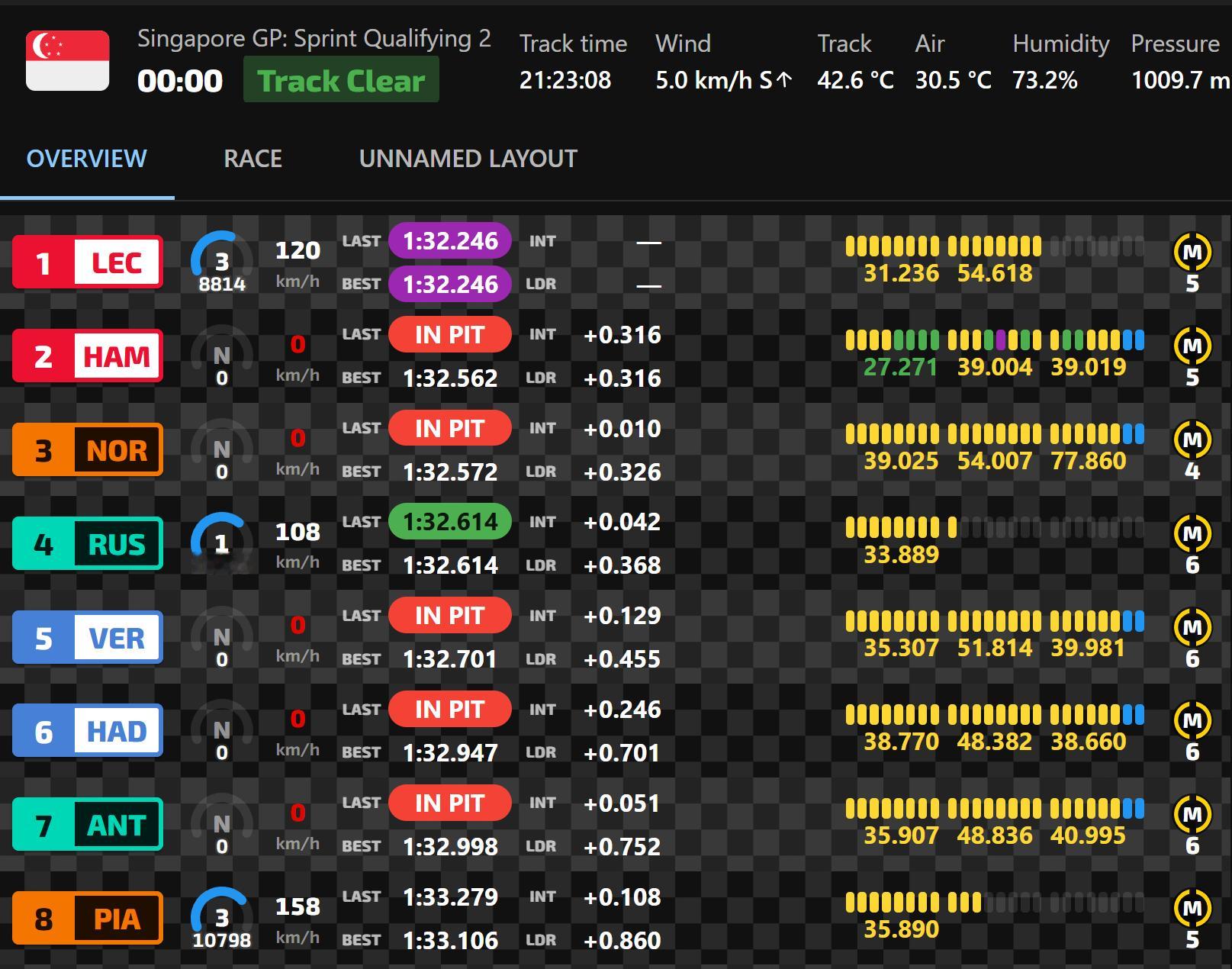Click Hamilton's mini-sector colored bars
Viewport: 1232px width, 969px height.
point(995,340)
